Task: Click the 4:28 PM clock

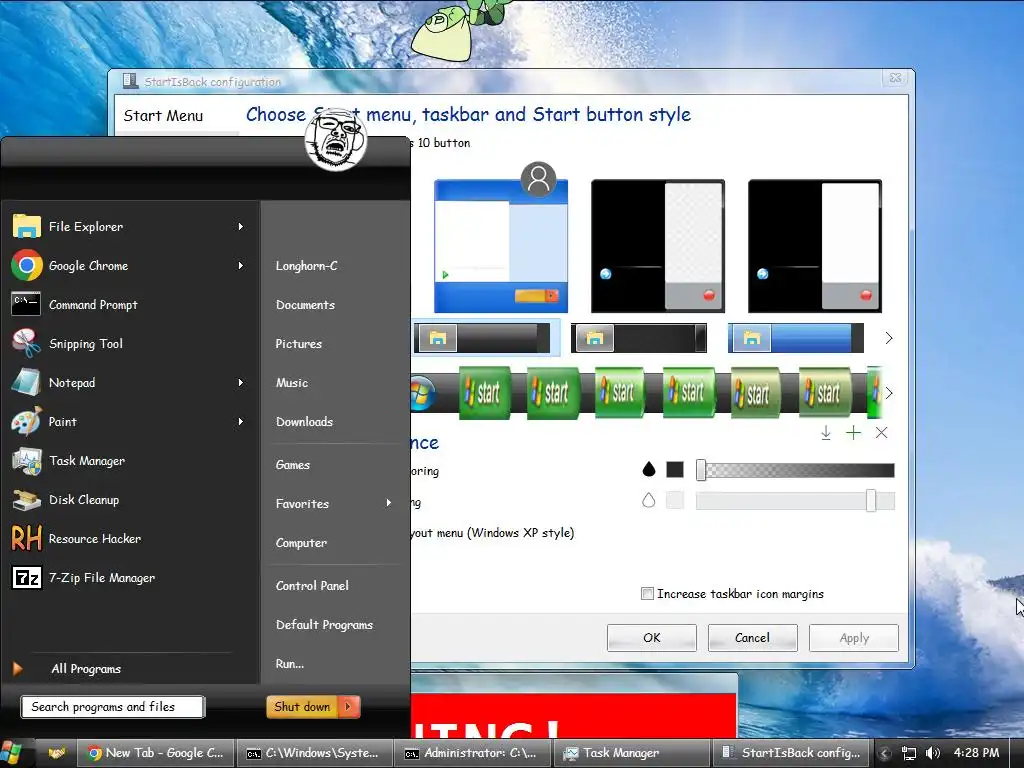Action: tap(976, 753)
